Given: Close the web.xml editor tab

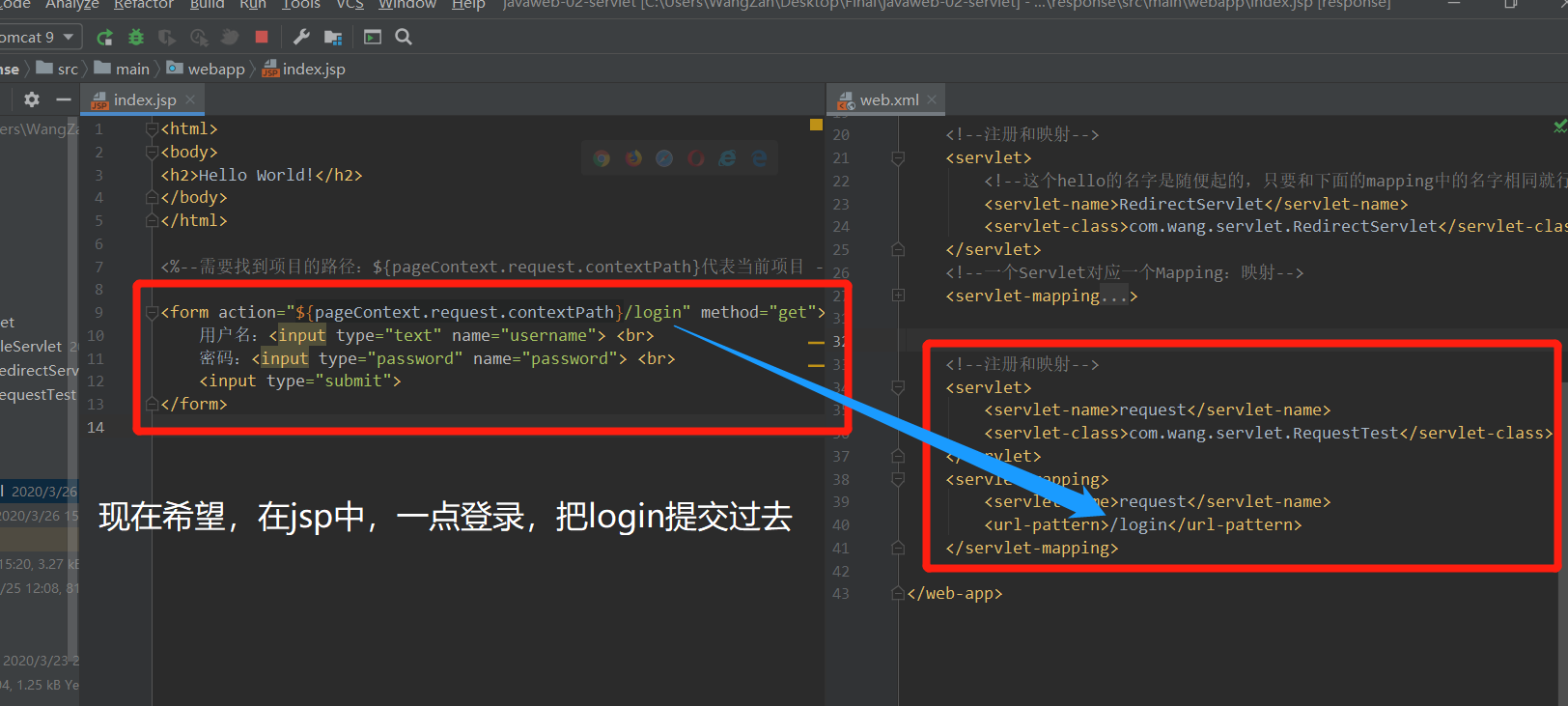Looking at the screenshot, I should tap(932, 99).
